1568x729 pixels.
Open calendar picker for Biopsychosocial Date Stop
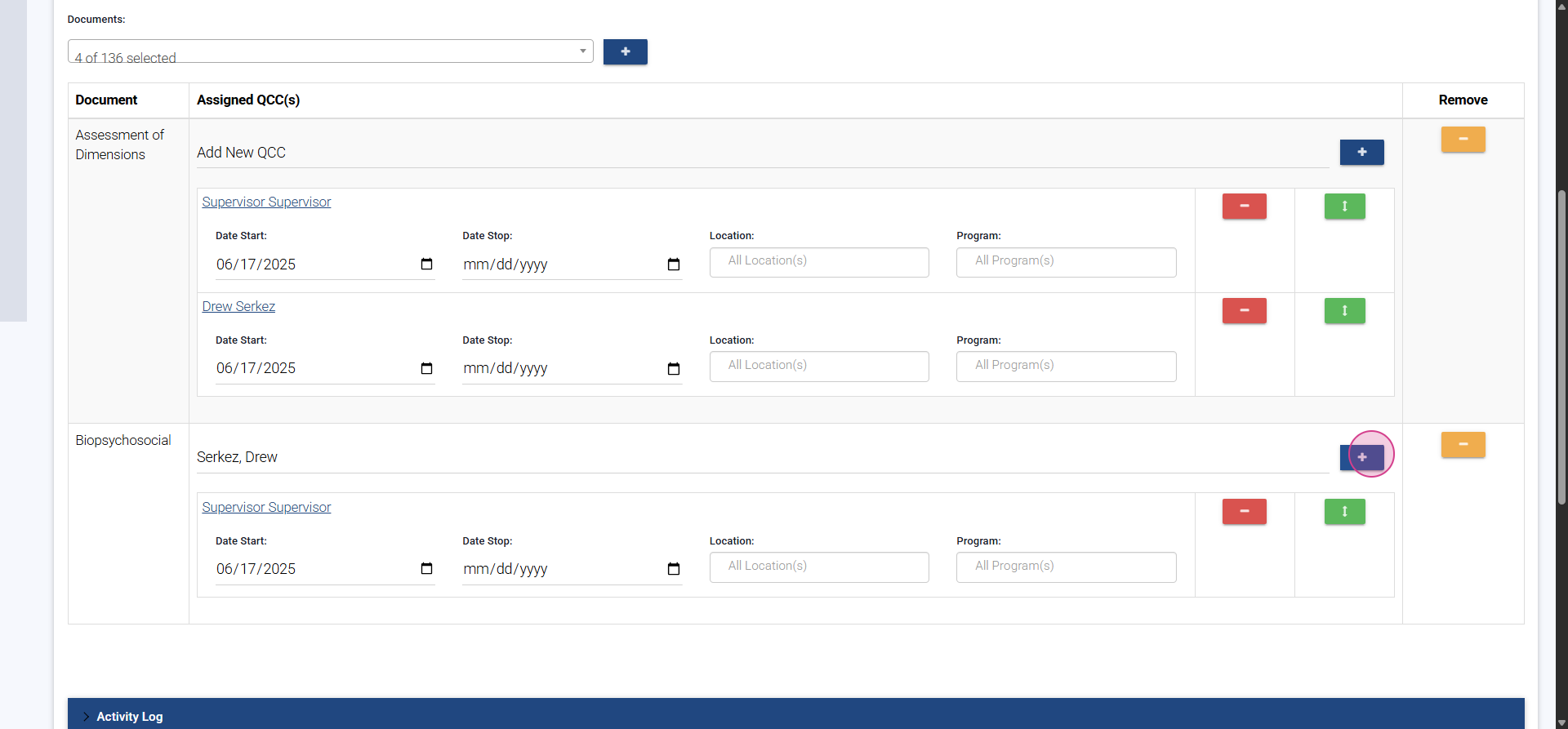pyautogui.click(x=673, y=569)
